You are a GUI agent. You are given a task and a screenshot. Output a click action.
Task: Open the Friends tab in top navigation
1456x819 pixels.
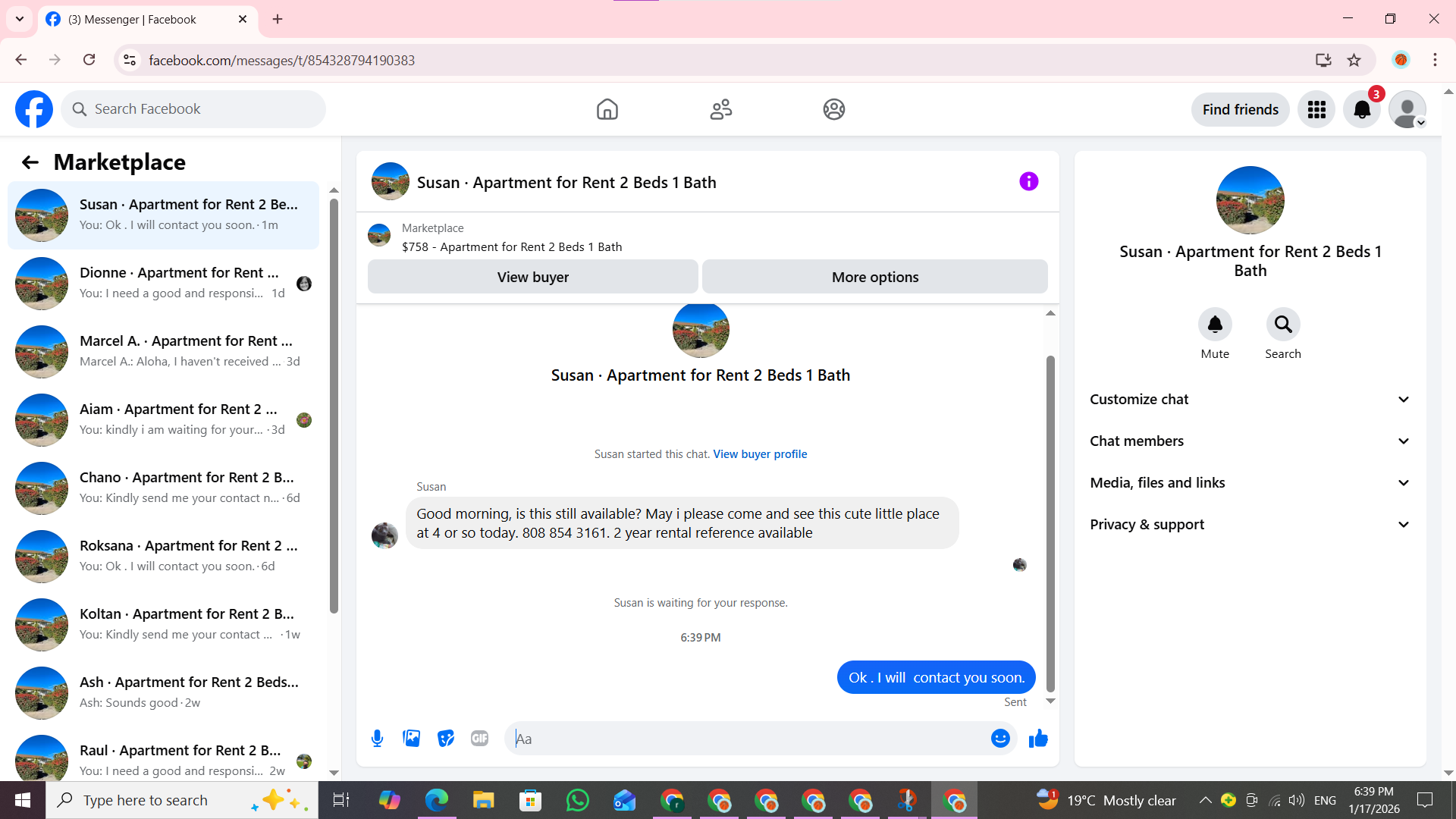click(x=720, y=110)
